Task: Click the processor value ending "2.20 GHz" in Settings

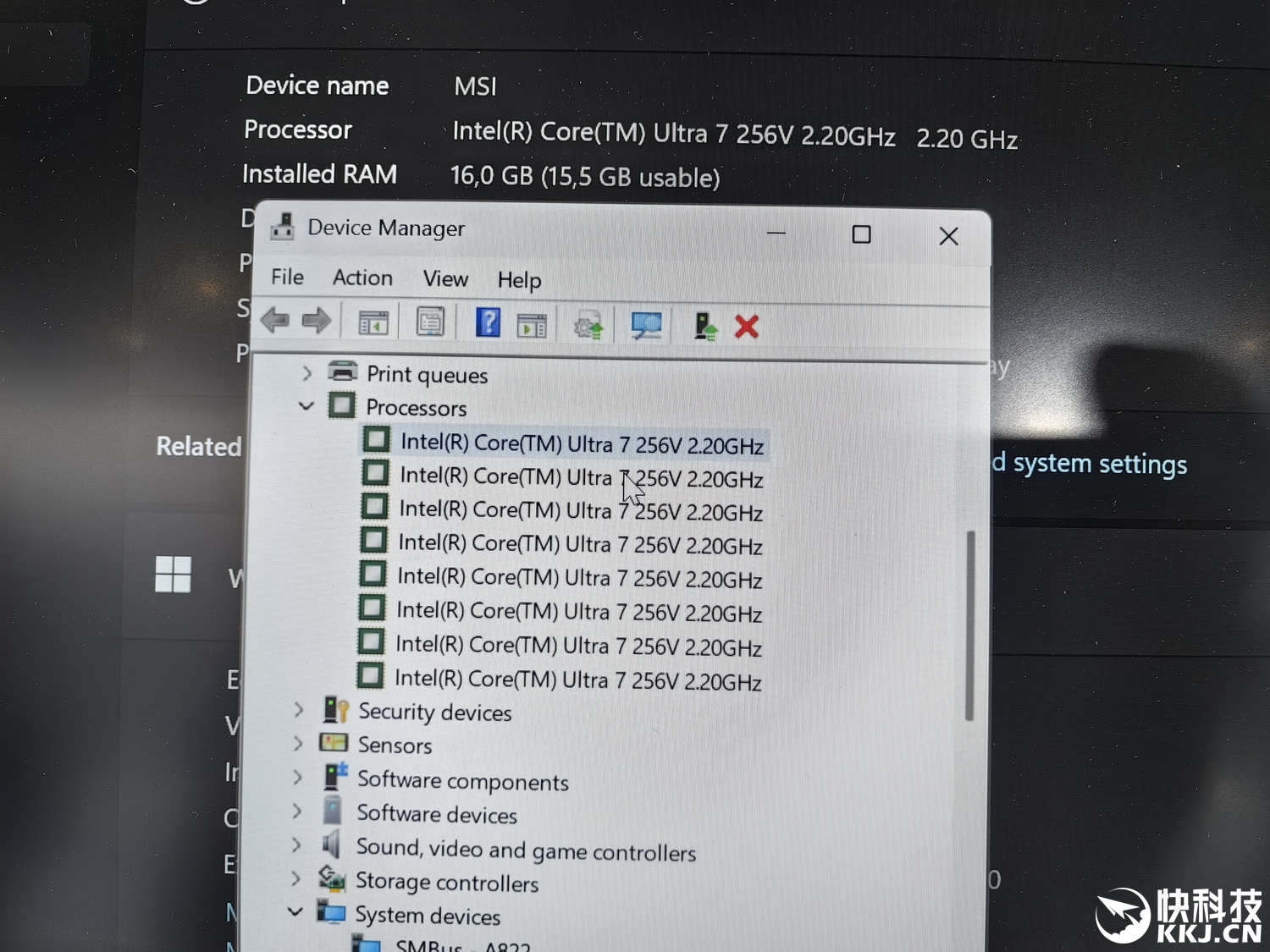Action: 735,135
